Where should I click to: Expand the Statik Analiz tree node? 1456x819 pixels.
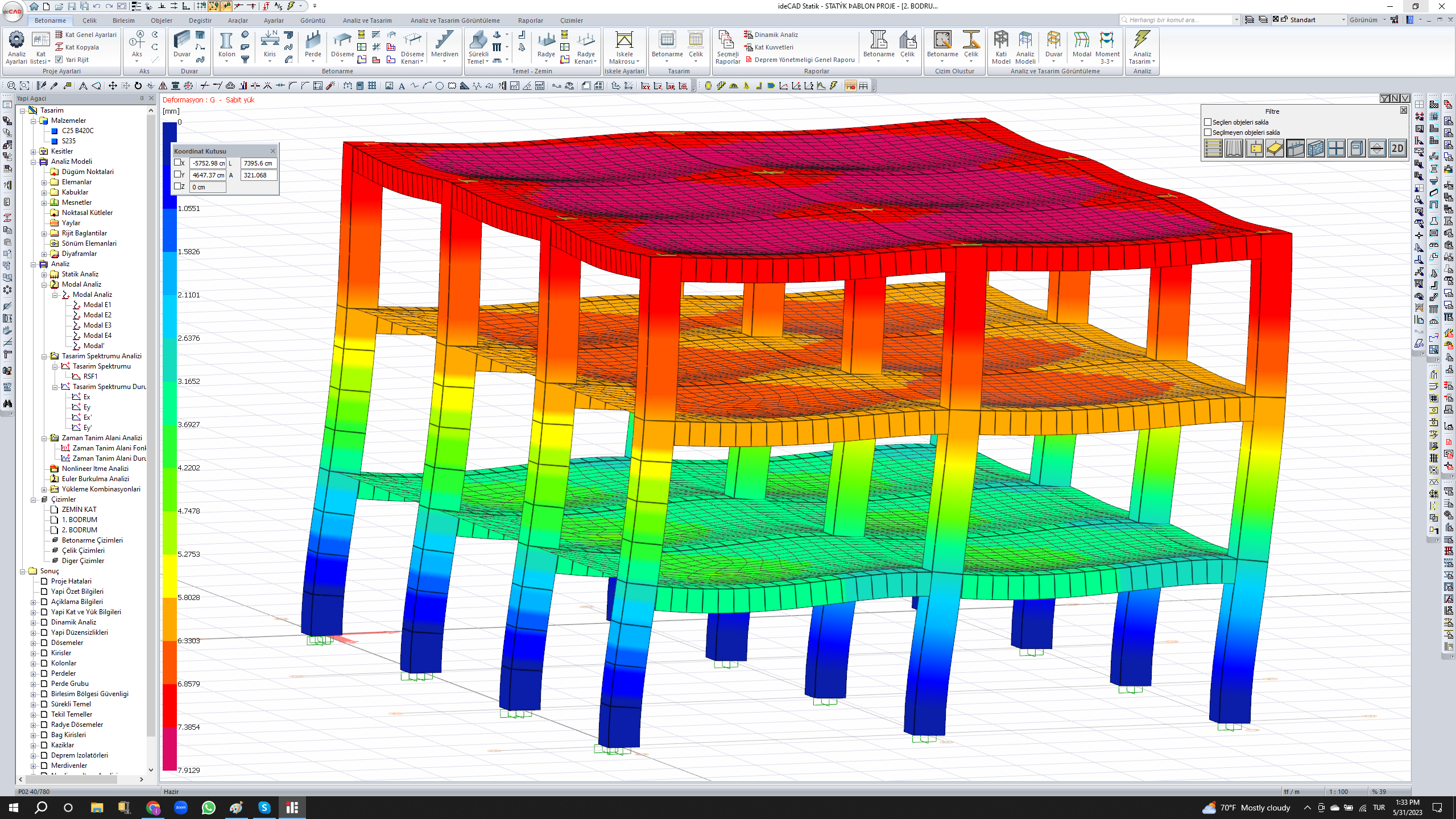point(44,274)
